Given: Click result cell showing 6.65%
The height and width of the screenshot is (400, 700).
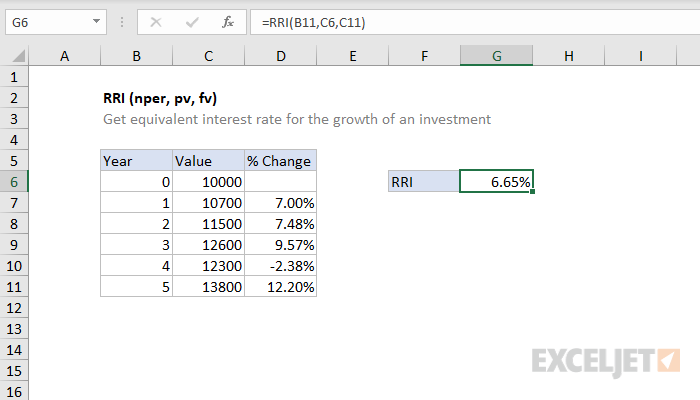Looking at the screenshot, I should click(496, 182).
